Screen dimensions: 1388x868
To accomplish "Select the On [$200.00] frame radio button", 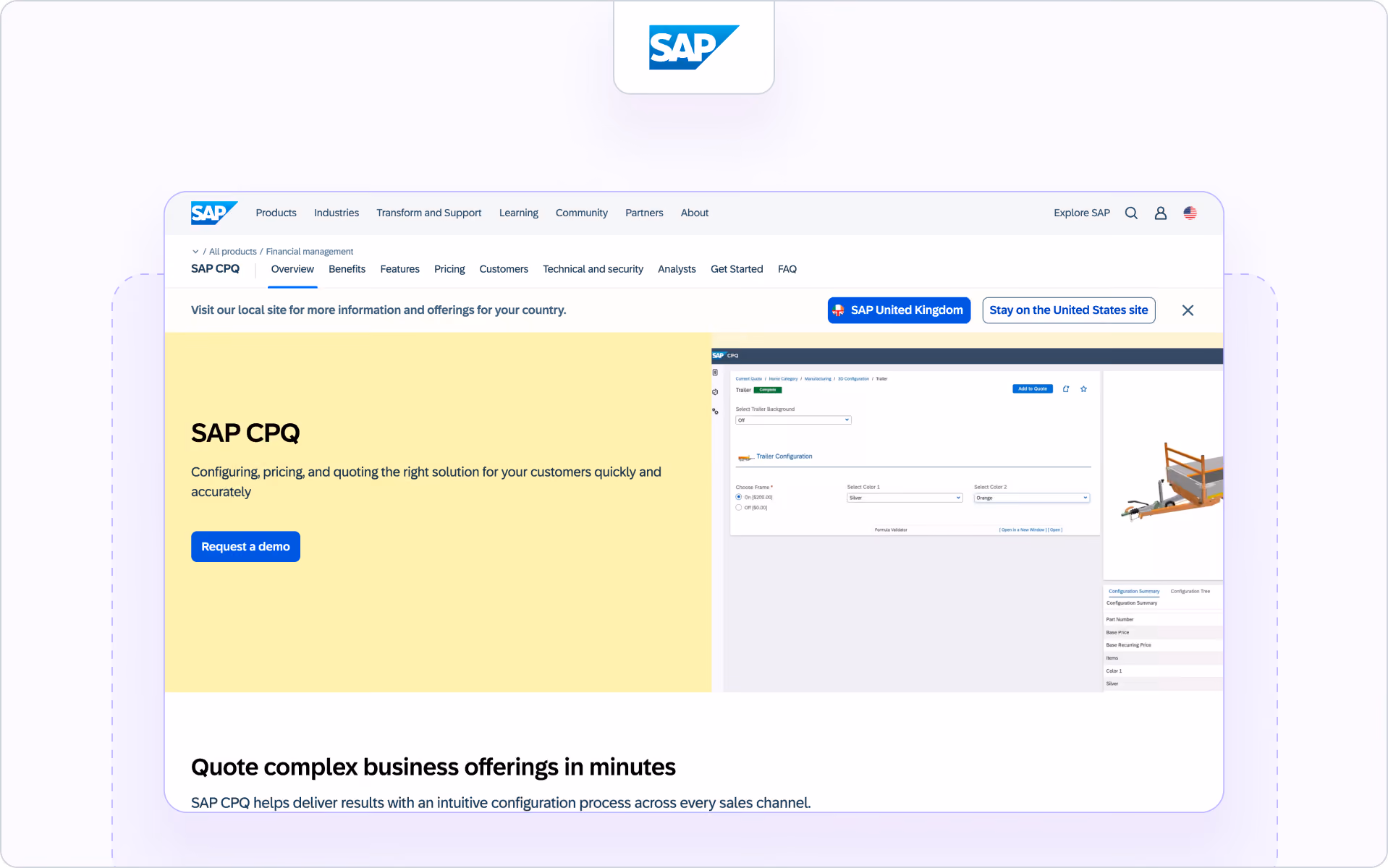I will [739, 497].
